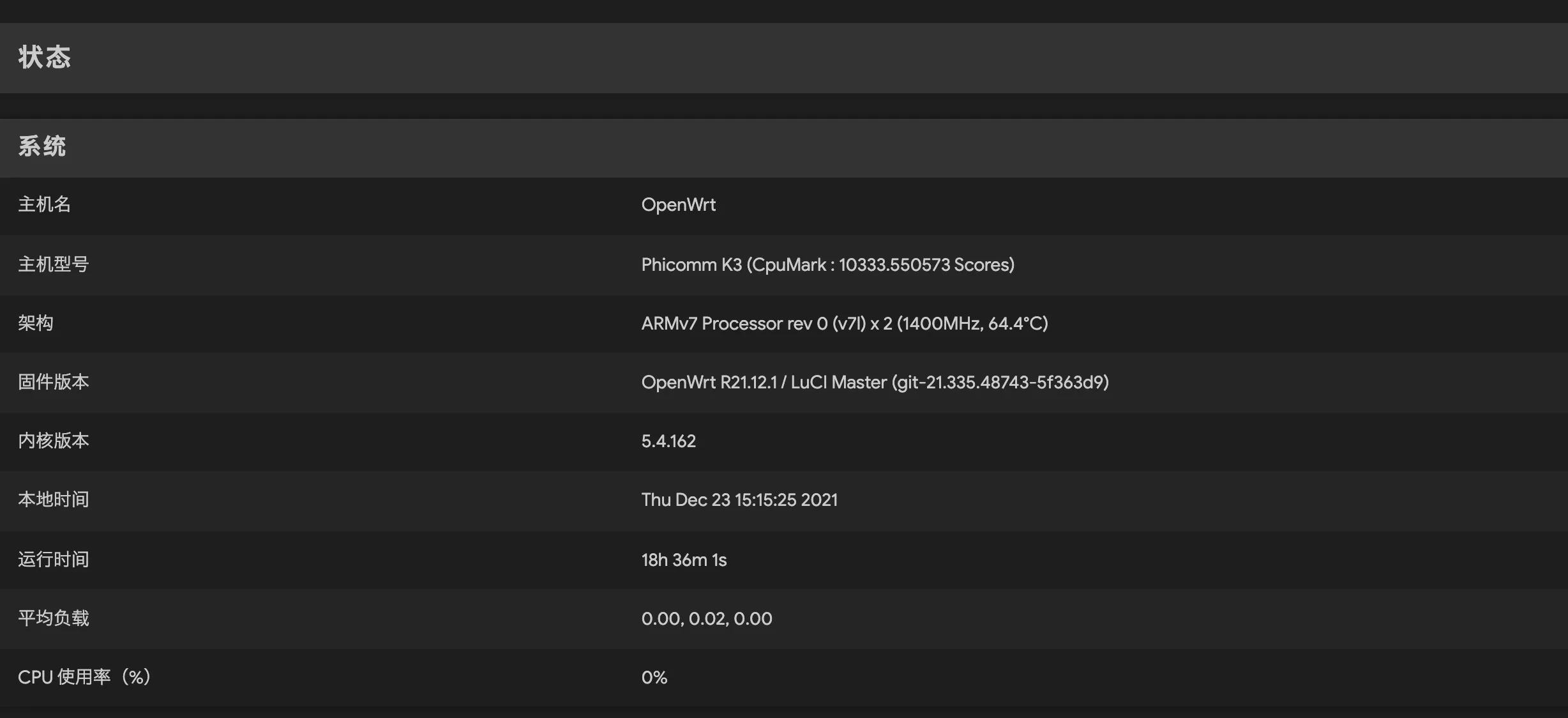Select the 主机名 row label
This screenshot has height=718, width=1568.
coord(44,204)
